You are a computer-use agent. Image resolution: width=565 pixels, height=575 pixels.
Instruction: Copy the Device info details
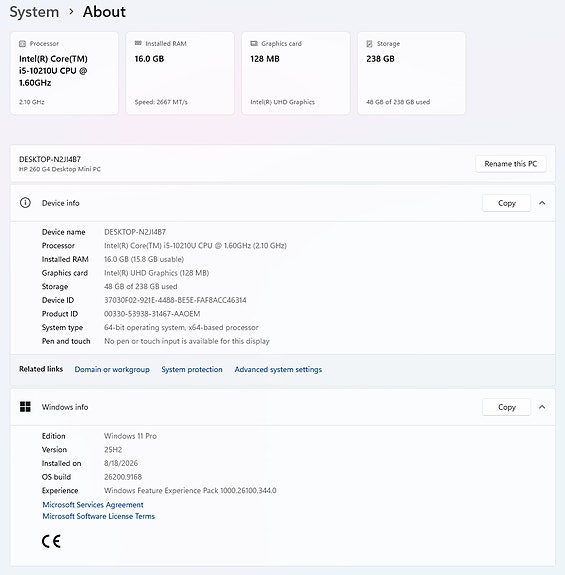(507, 203)
